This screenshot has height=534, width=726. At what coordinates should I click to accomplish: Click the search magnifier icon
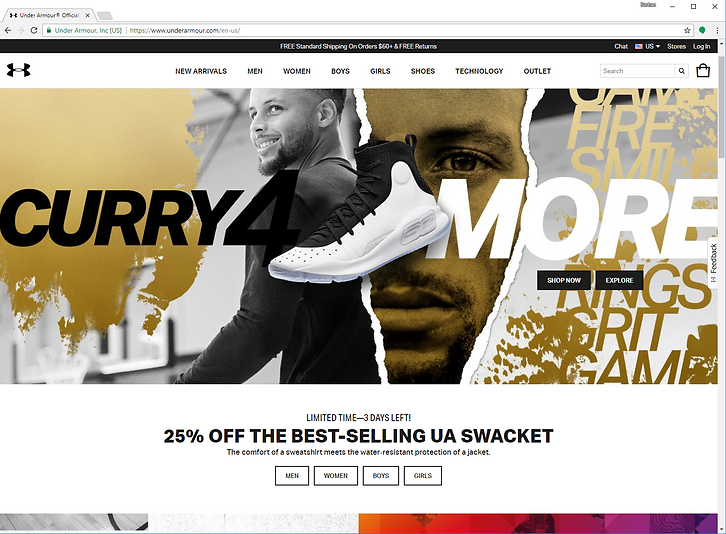click(x=682, y=71)
